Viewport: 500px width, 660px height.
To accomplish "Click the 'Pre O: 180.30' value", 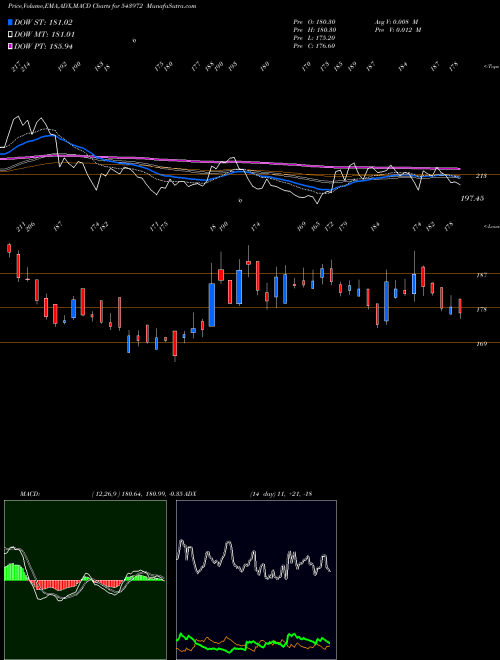I will (x=314, y=22).
